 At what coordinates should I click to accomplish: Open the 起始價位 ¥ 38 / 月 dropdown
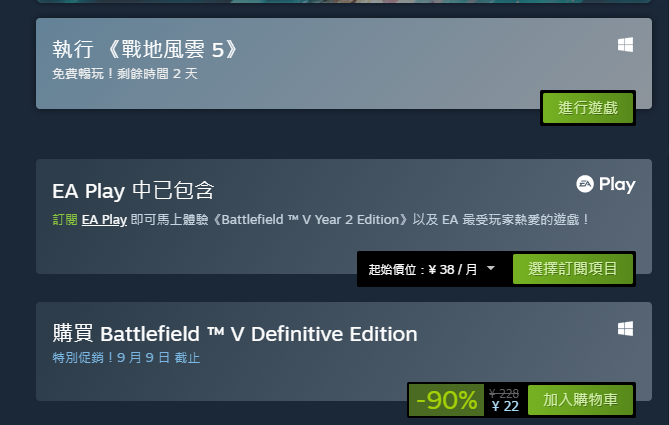[x=431, y=269]
